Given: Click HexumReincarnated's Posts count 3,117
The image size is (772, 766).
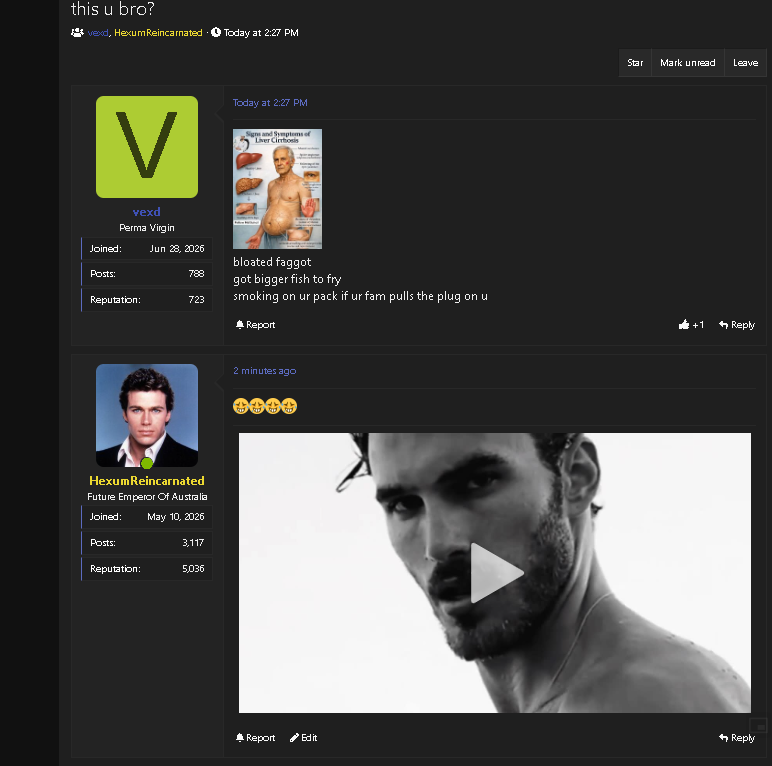Looking at the screenshot, I should coord(193,543).
